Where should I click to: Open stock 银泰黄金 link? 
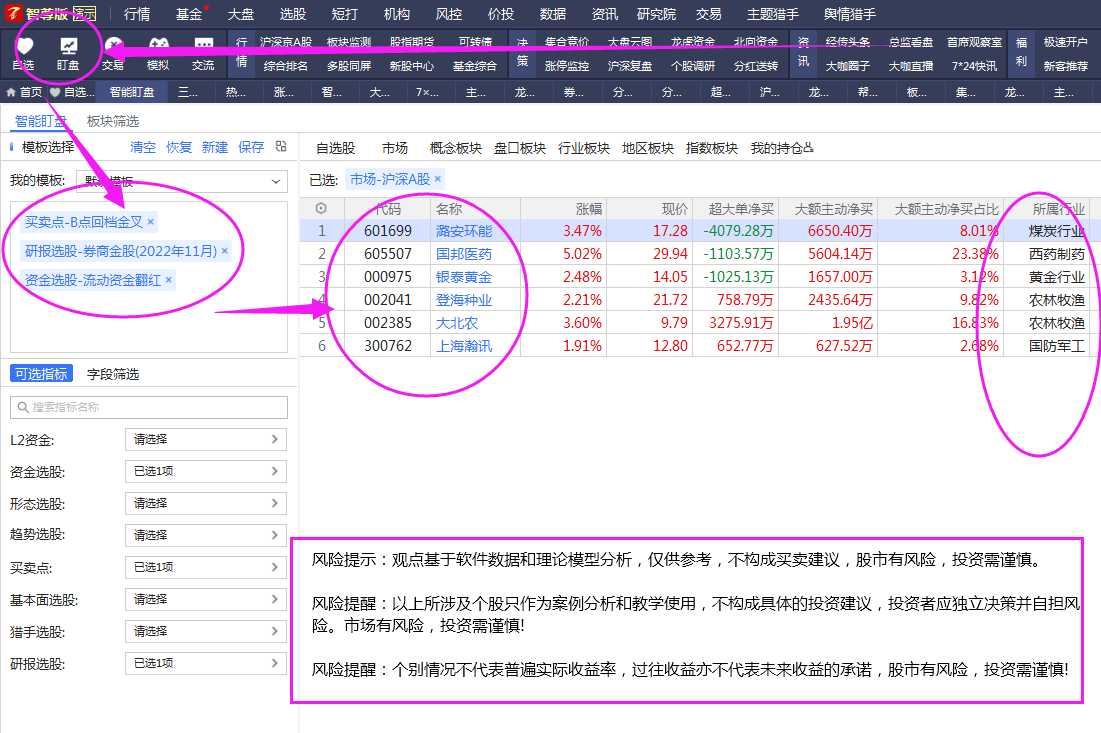click(x=464, y=277)
